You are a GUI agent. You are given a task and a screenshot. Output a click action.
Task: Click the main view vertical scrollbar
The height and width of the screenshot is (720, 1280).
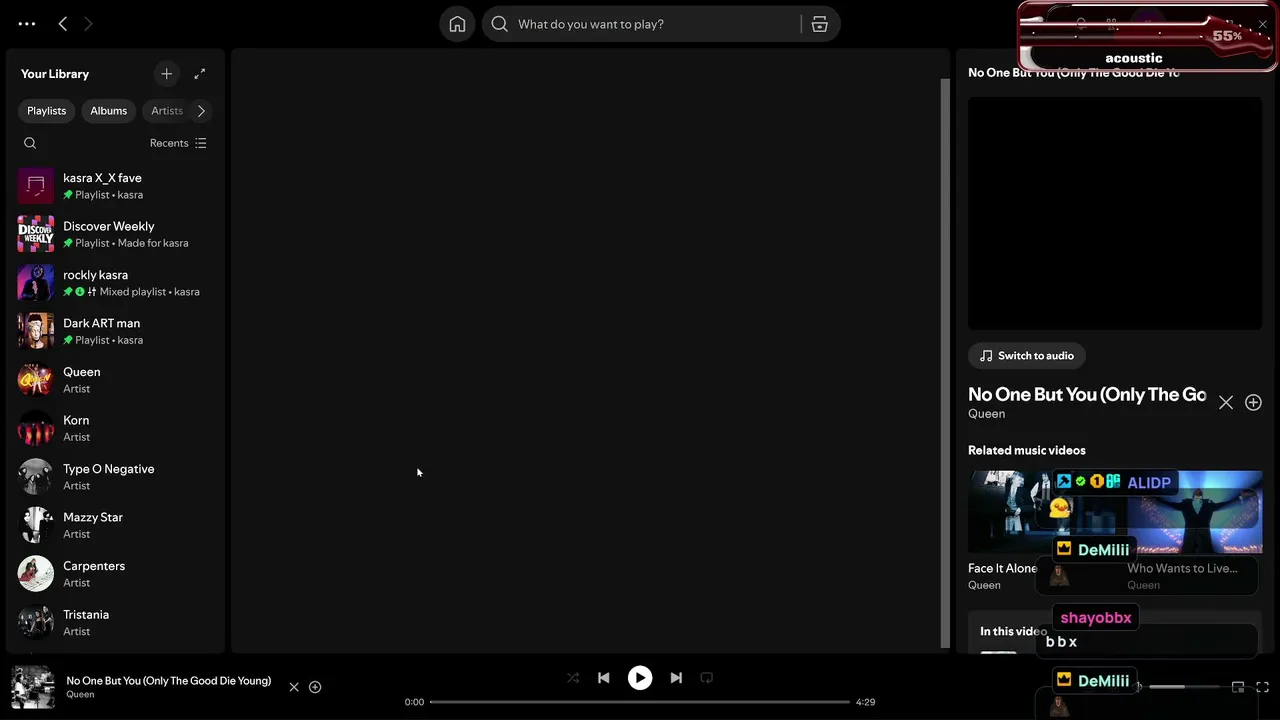(945, 363)
